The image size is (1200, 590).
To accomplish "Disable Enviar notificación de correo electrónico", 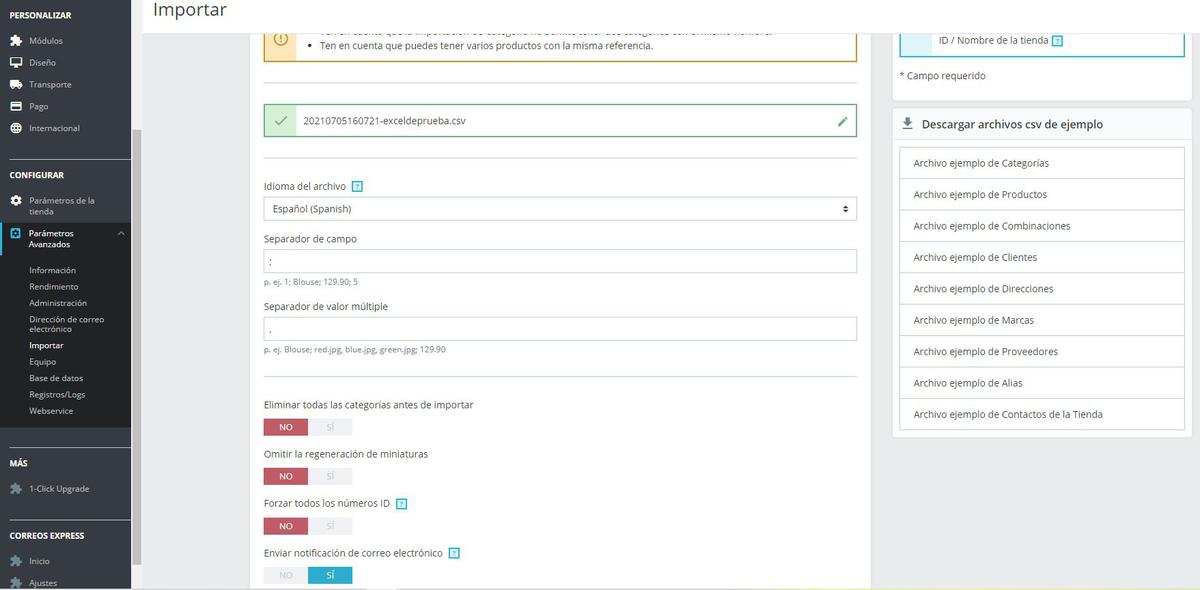I will coord(286,575).
